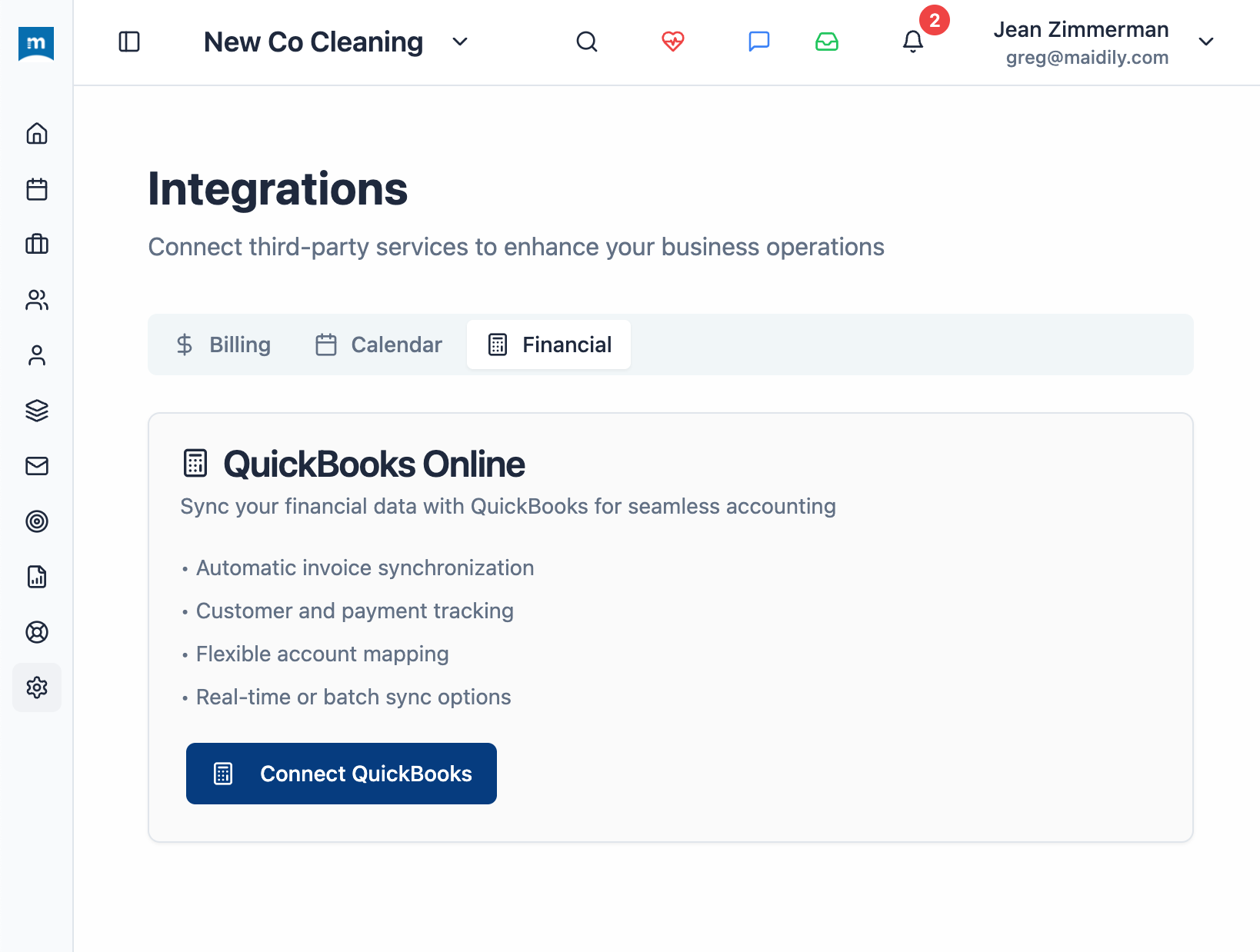The width and height of the screenshot is (1260, 952).
Task: Open the jobs briefcase icon in the sidebar
Action: [36, 245]
